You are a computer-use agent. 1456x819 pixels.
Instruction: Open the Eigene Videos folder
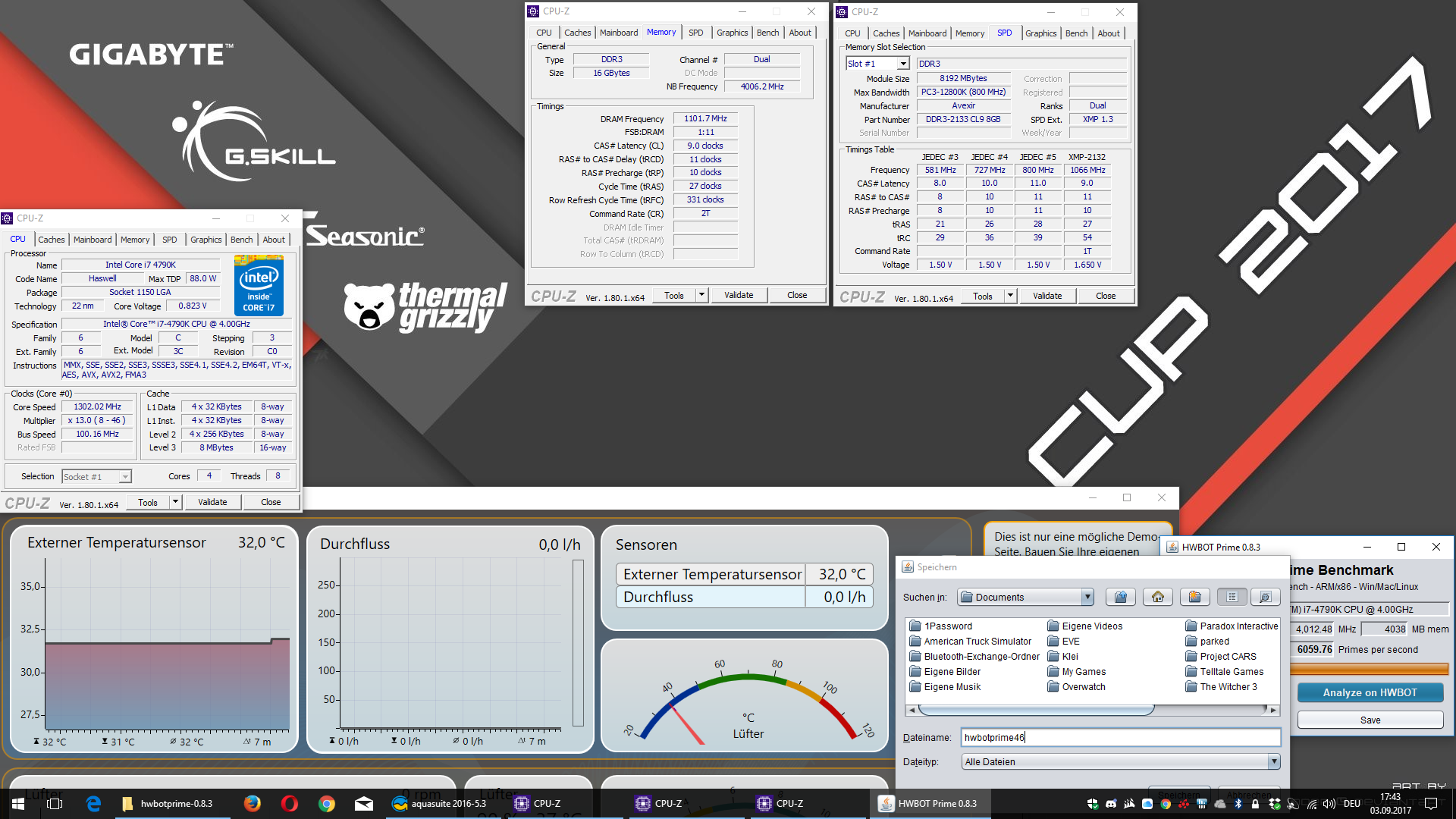click(x=1085, y=626)
